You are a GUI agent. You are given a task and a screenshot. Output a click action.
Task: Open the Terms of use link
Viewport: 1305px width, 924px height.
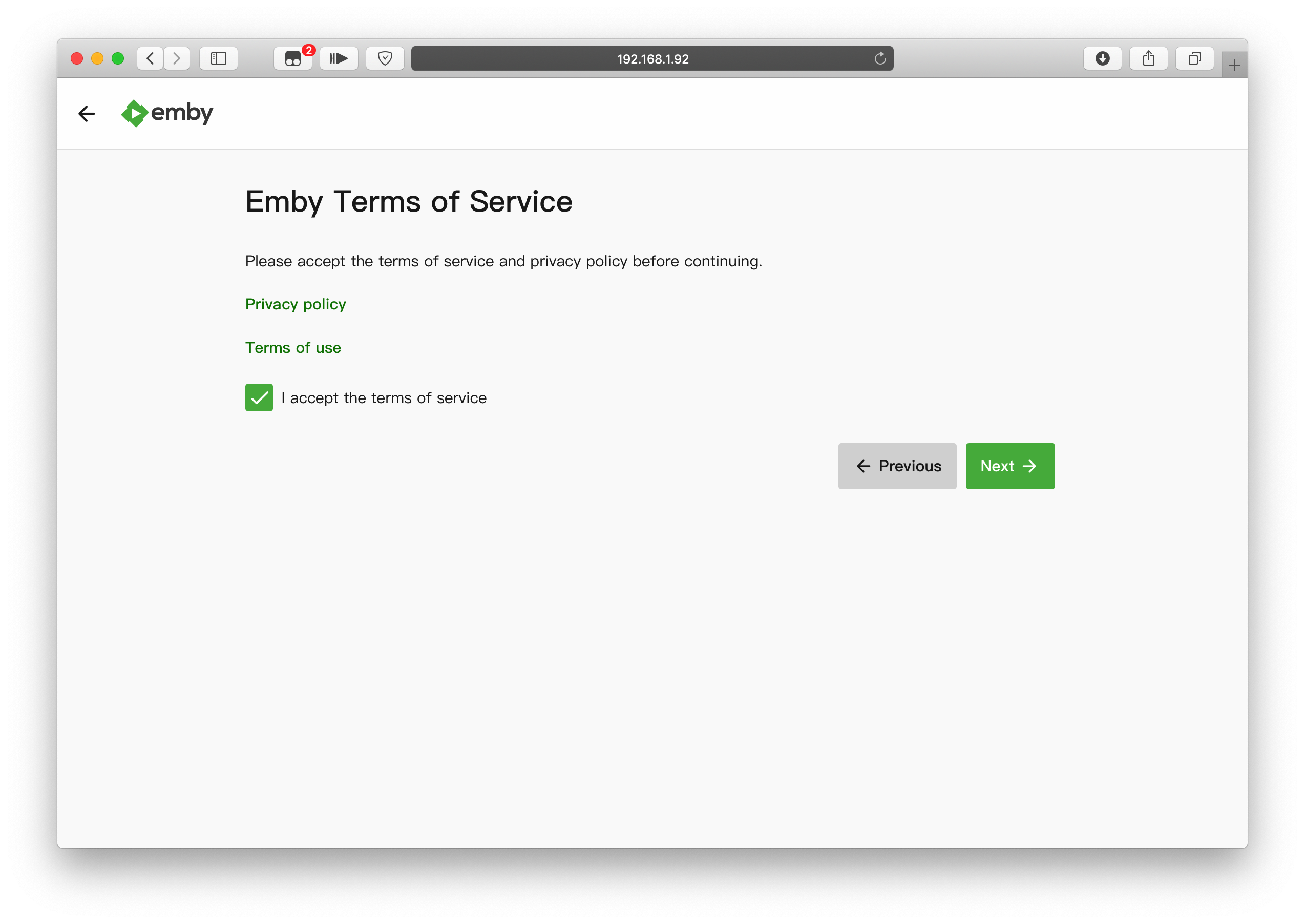(293, 348)
